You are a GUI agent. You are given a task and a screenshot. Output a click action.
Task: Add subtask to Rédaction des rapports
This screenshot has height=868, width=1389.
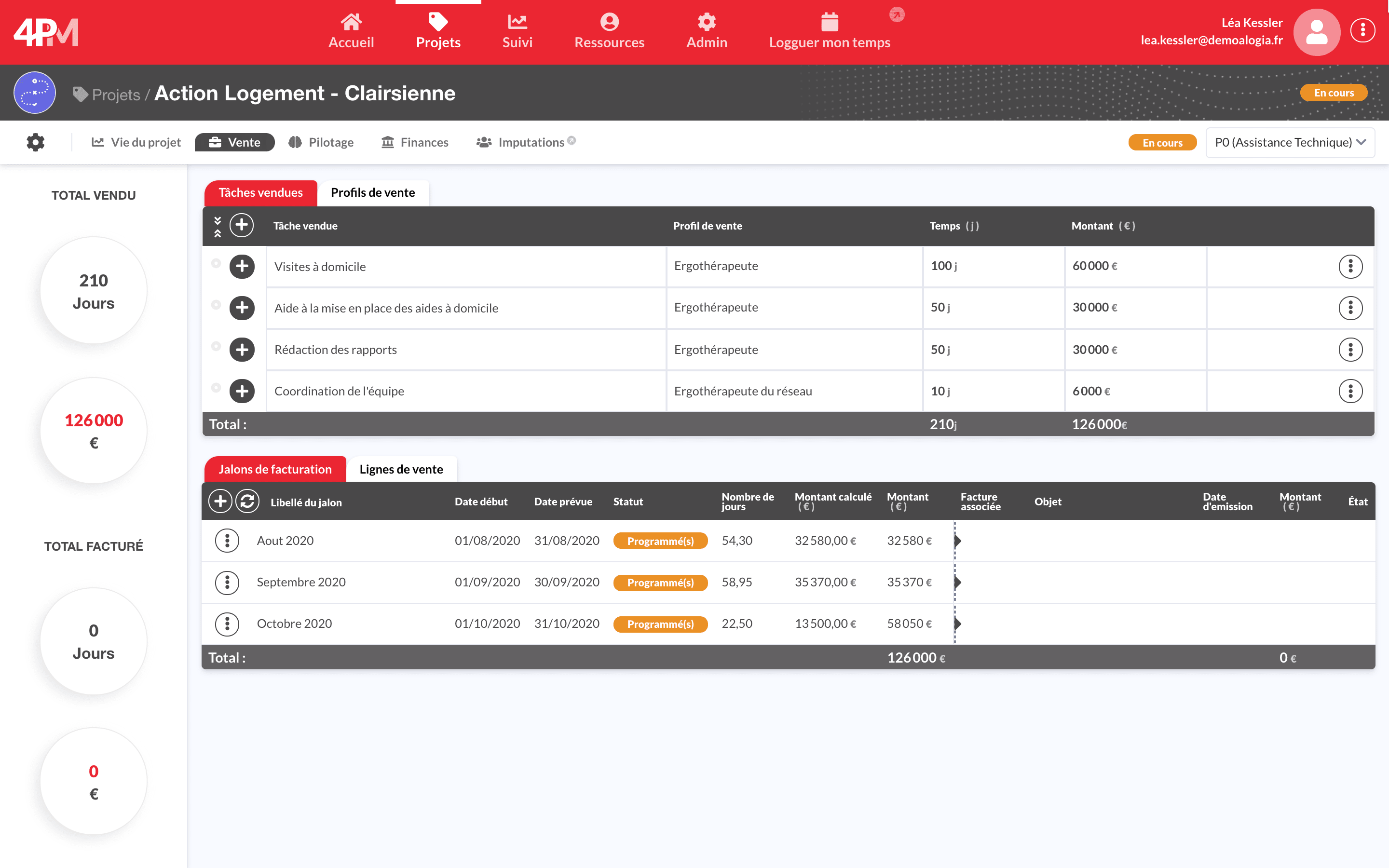click(242, 350)
